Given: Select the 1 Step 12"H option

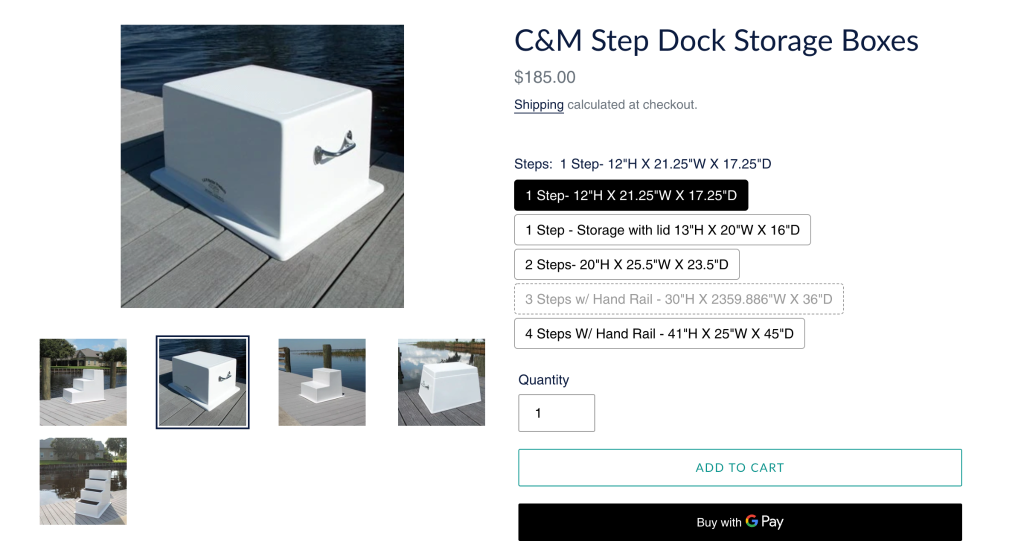Looking at the screenshot, I should pos(631,195).
